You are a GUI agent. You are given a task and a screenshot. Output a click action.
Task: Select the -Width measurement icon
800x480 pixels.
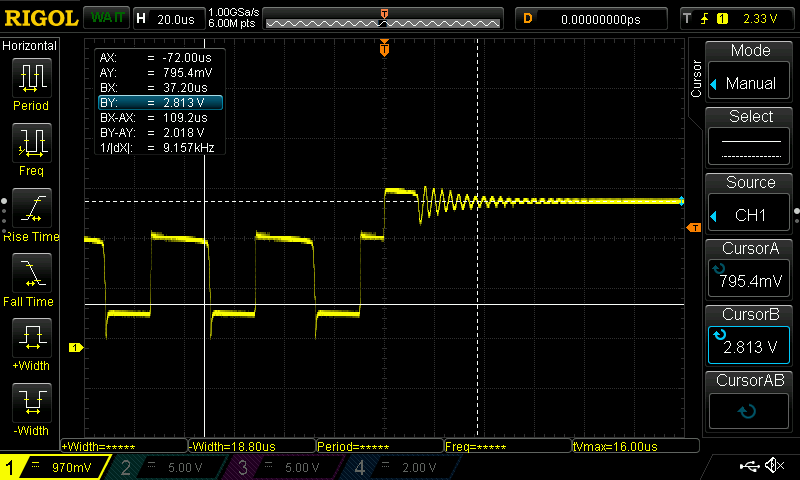pos(31,408)
